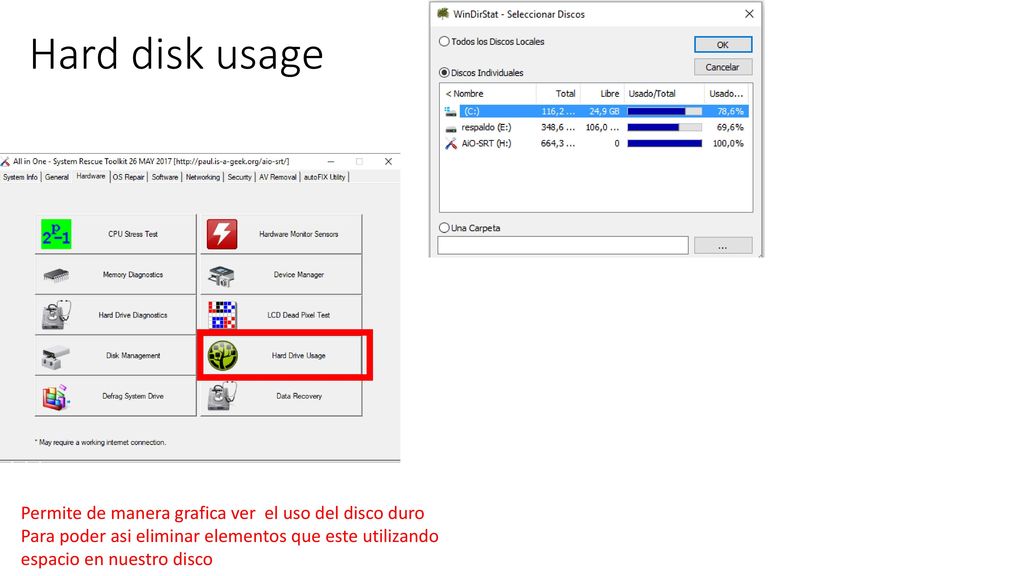Viewport: 1024px width, 576px height.
Task: Select the (C:) drive name
Action: (x=472, y=112)
